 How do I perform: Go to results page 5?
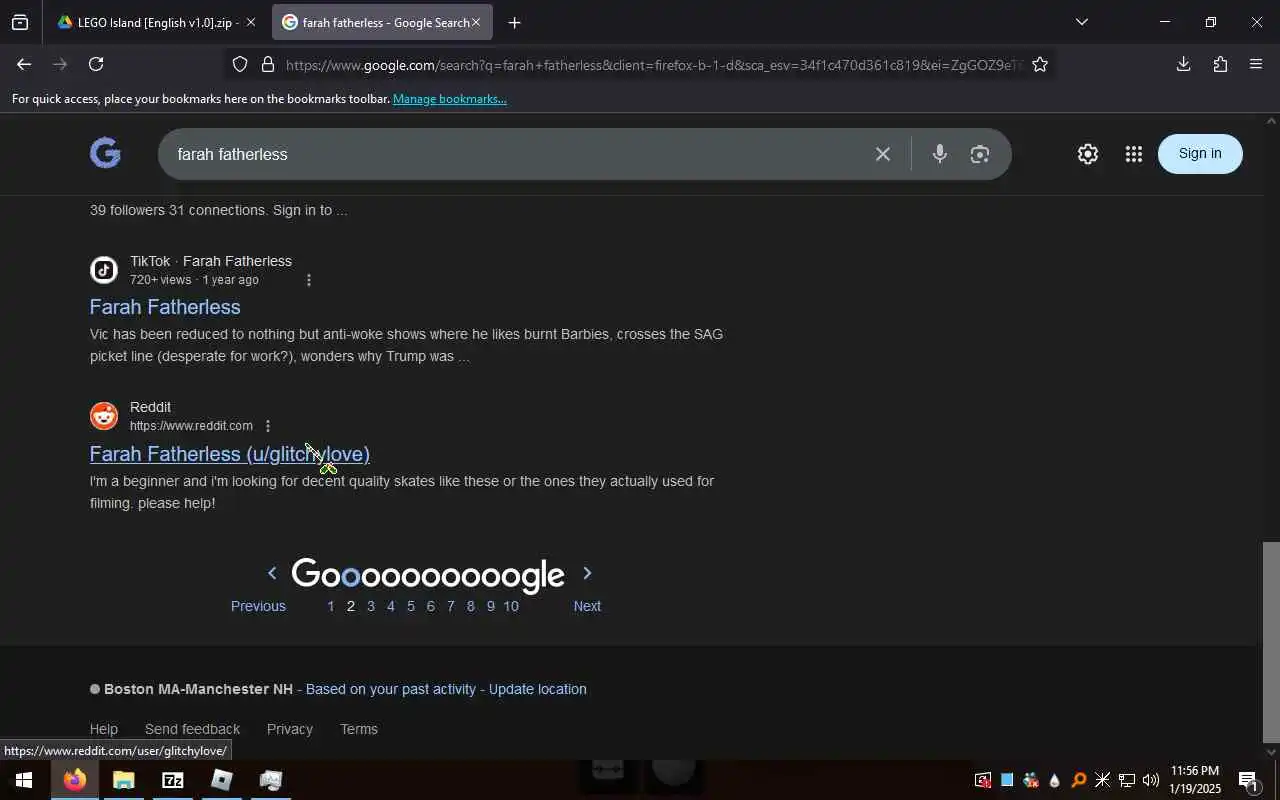(411, 606)
